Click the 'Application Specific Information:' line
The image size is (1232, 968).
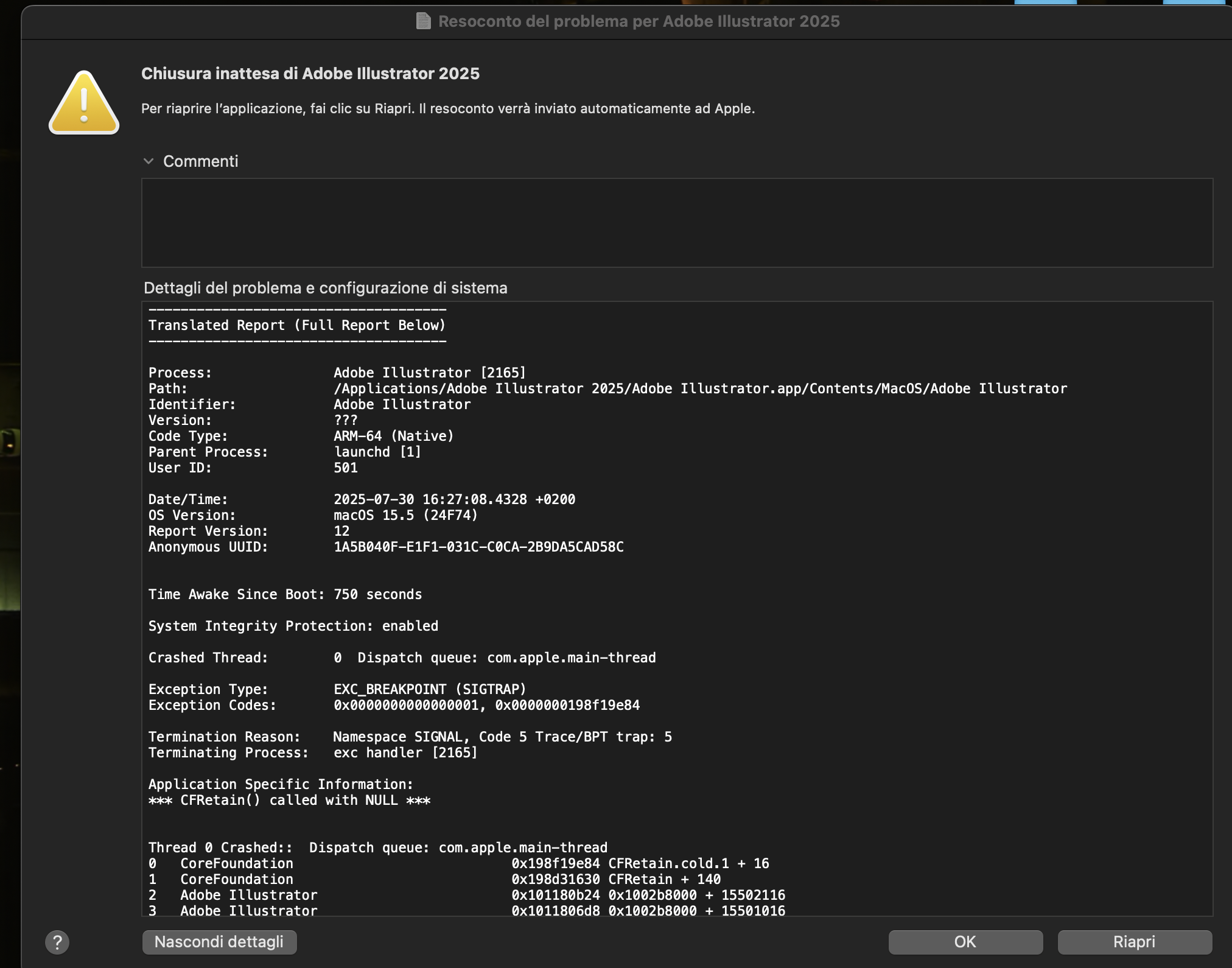click(281, 784)
